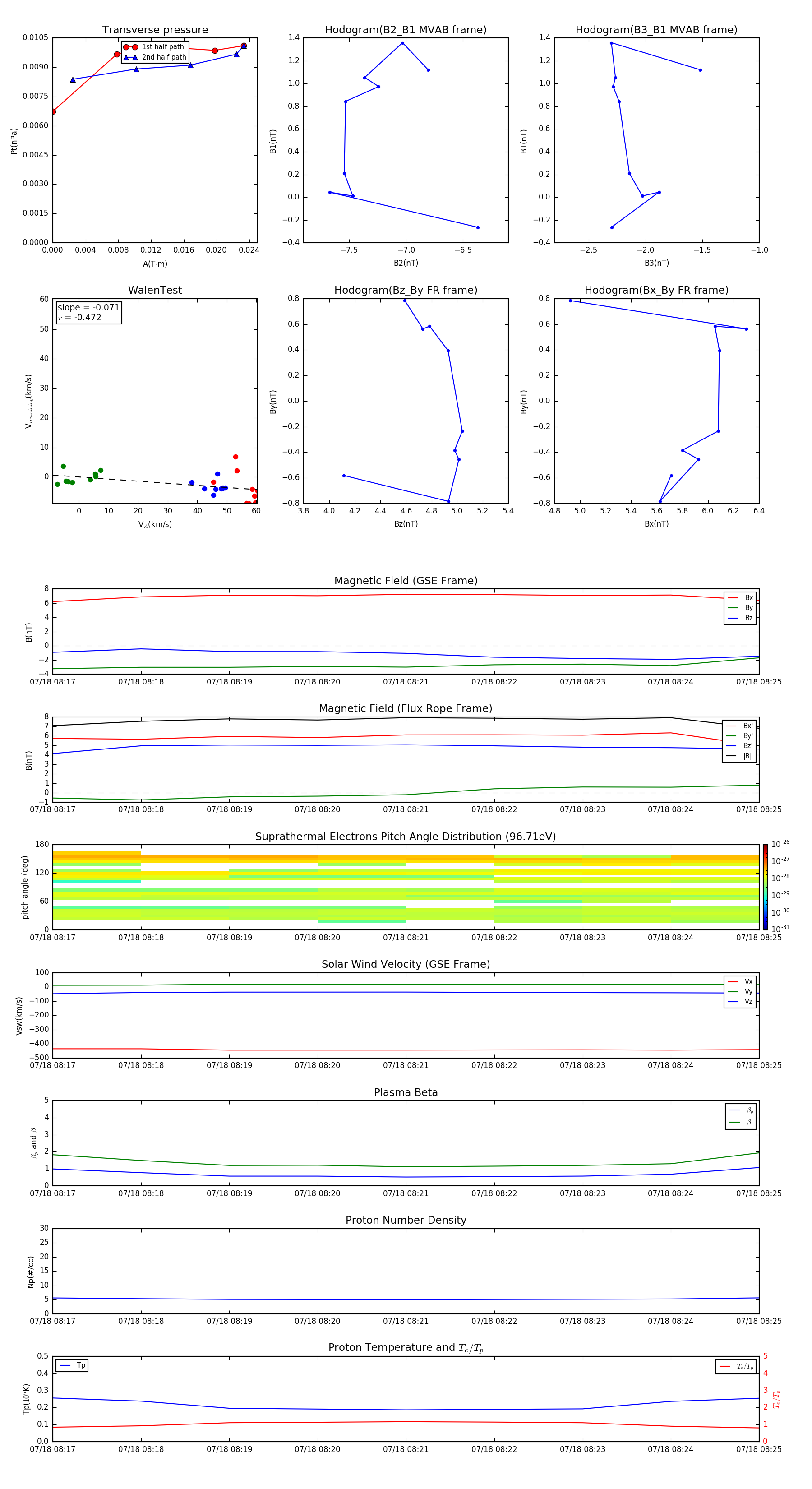Click the 'Solar Wind Velocity (GSE Frame)' title
This screenshot has height=1489, width=812.
(x=406, y=964)
